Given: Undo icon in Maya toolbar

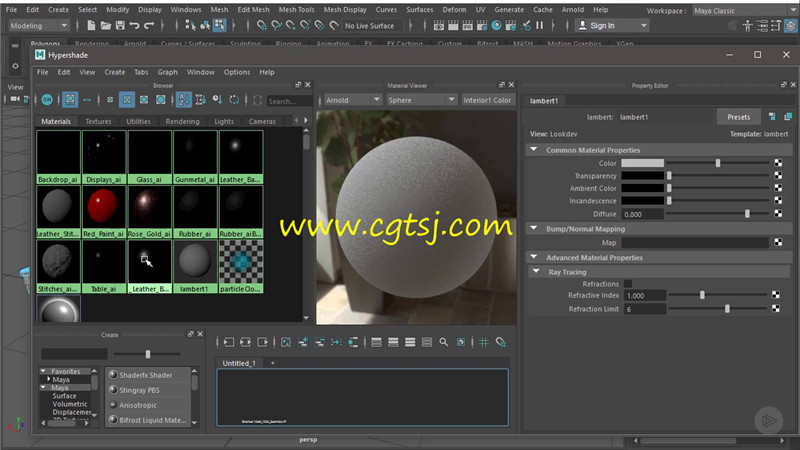Looking at the screenshot, I should tap(134, 25).
